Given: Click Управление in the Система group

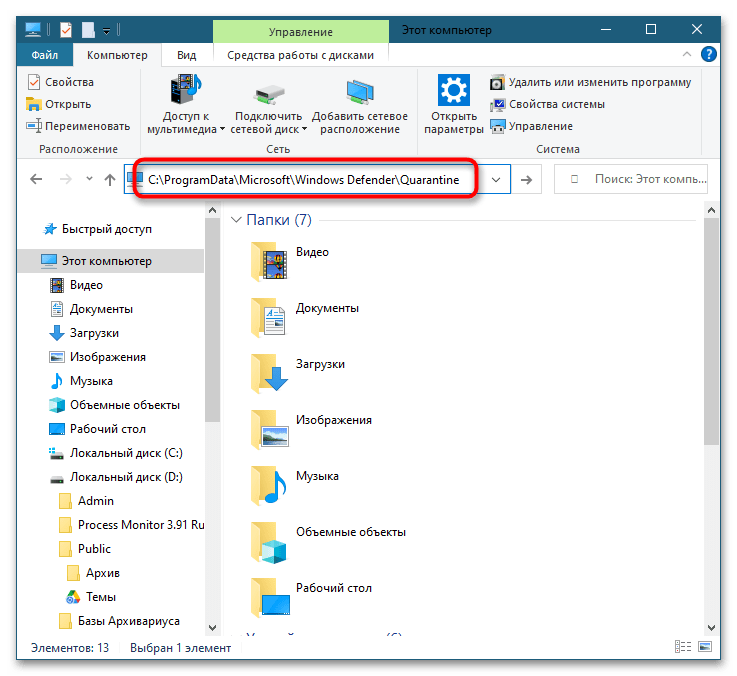Looking at the screenshot, I should click(x=531, y=126).
